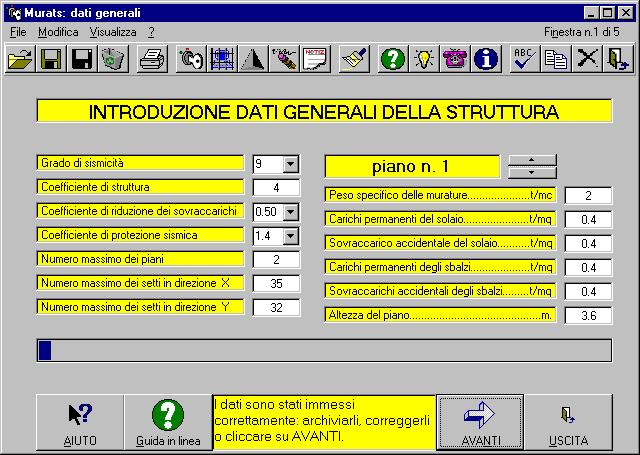Click the open folder toolbar icon
Screen dimensions: 640x455
pyautogui.click(x=19, y=60)
